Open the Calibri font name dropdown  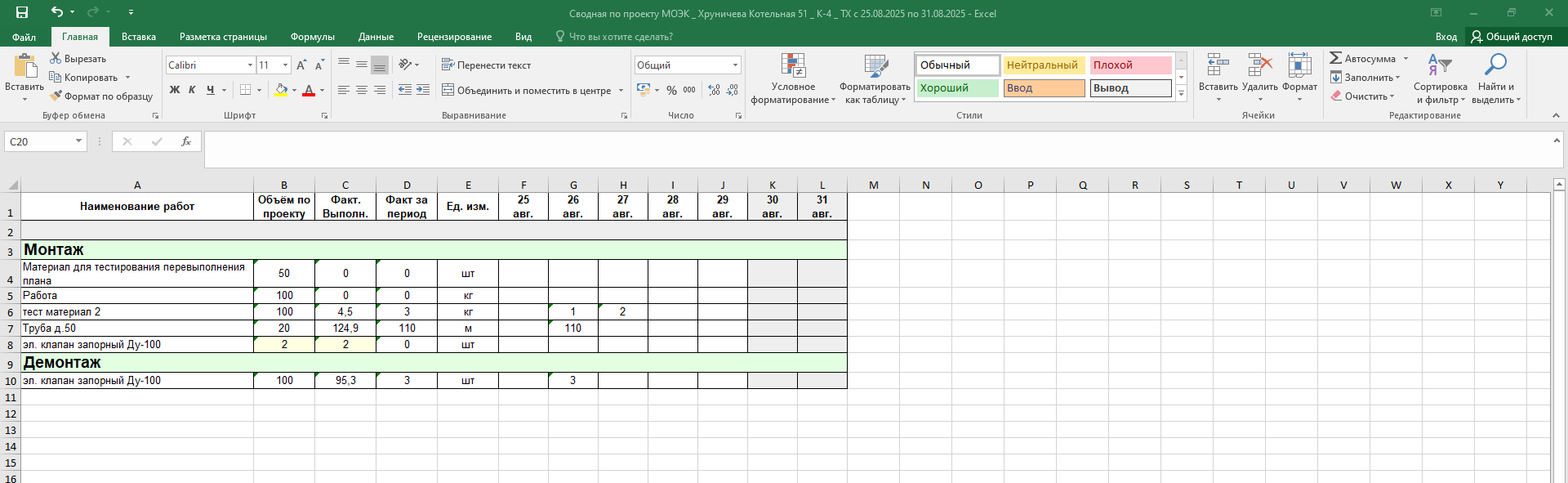click(250, 65)
